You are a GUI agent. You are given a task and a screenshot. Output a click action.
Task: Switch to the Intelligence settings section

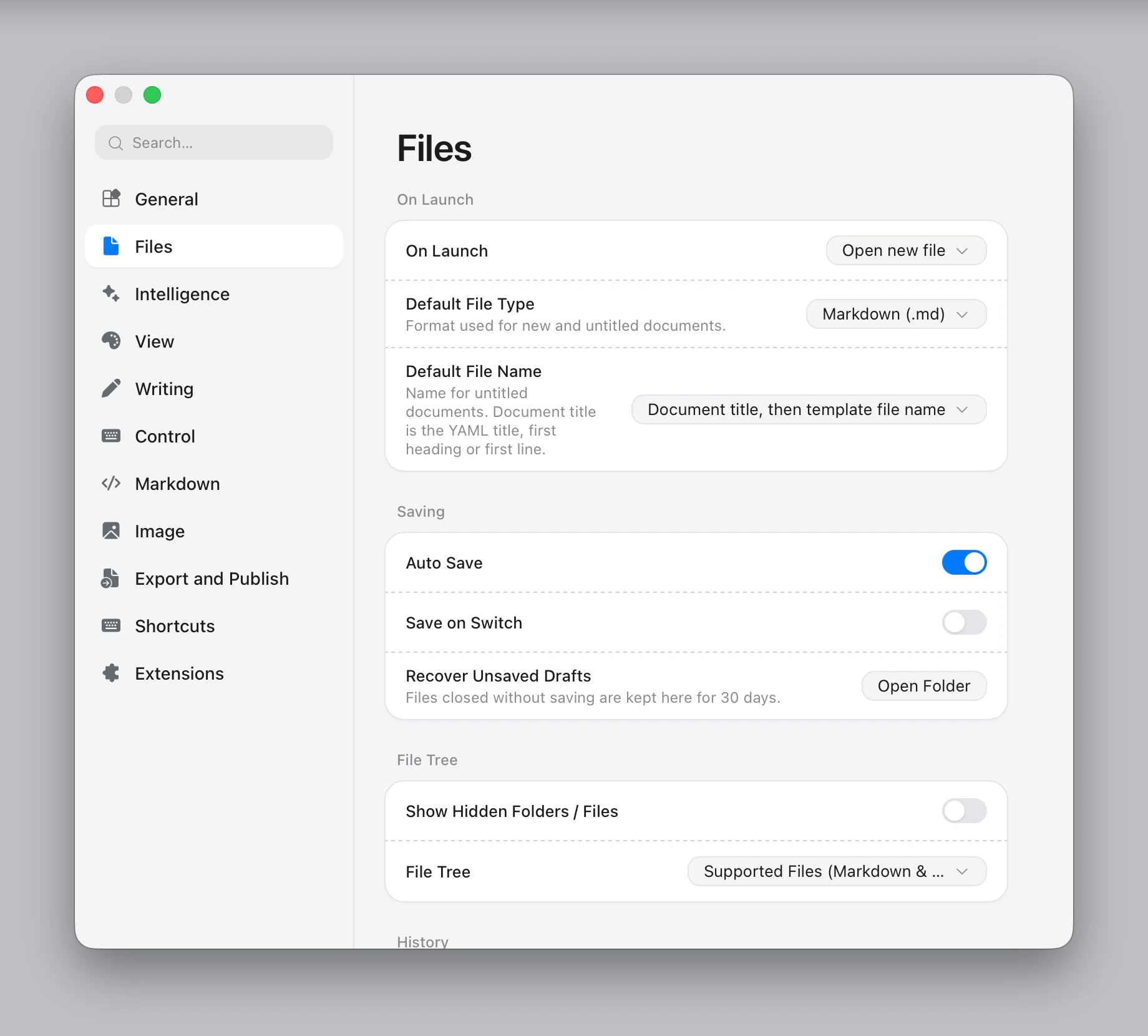(214, 294)
